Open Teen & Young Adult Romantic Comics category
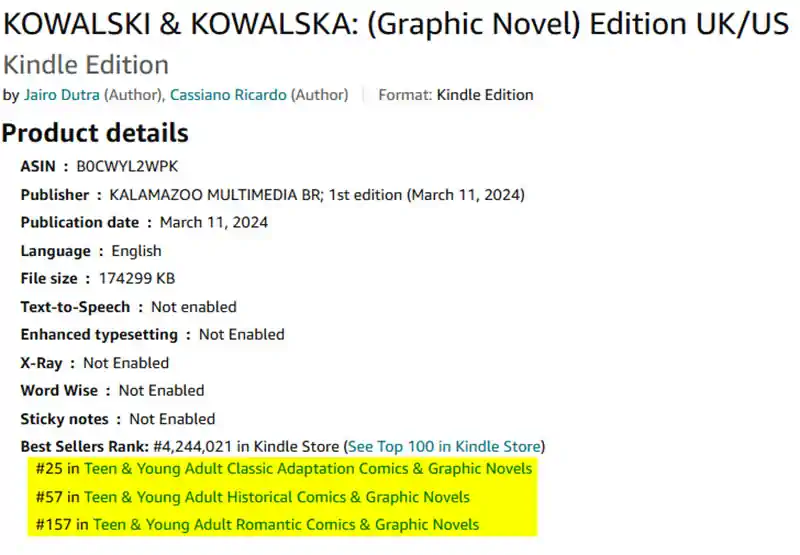Viewport: 800px width, 555px height. click(x=286, y=524)
